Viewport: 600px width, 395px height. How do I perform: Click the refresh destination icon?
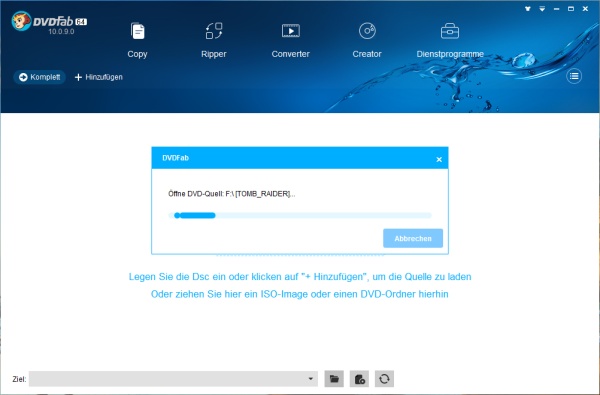(384, 379)
